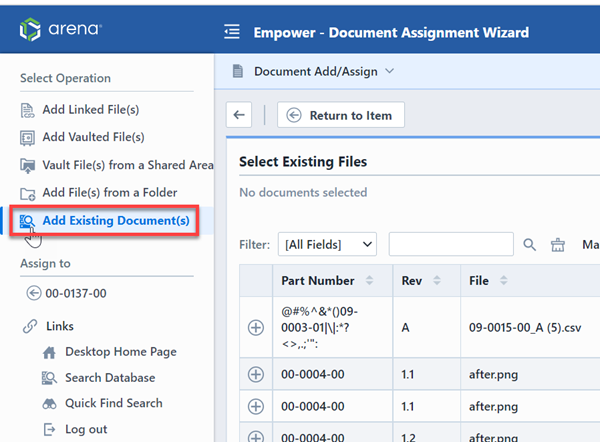Open the Desktop Home Page link
The height and width of the screenshot is (442, 600).
pyautogui.click(x=121, y=352)
